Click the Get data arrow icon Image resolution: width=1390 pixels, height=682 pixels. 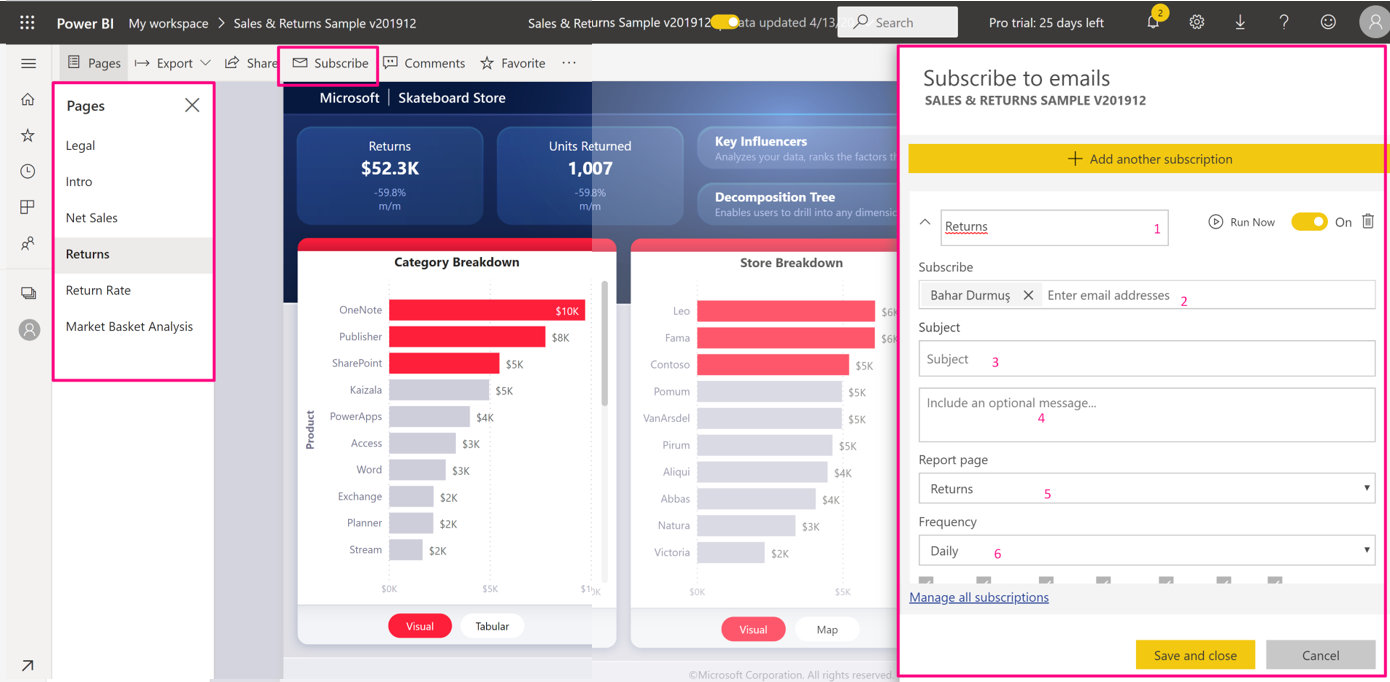click(x=27, y=666)
